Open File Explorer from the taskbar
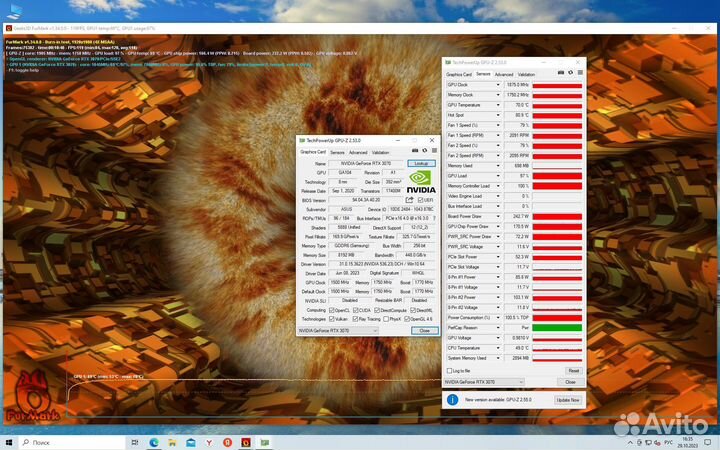This screenshot has height=450, width=720. [x=172, y=442]
